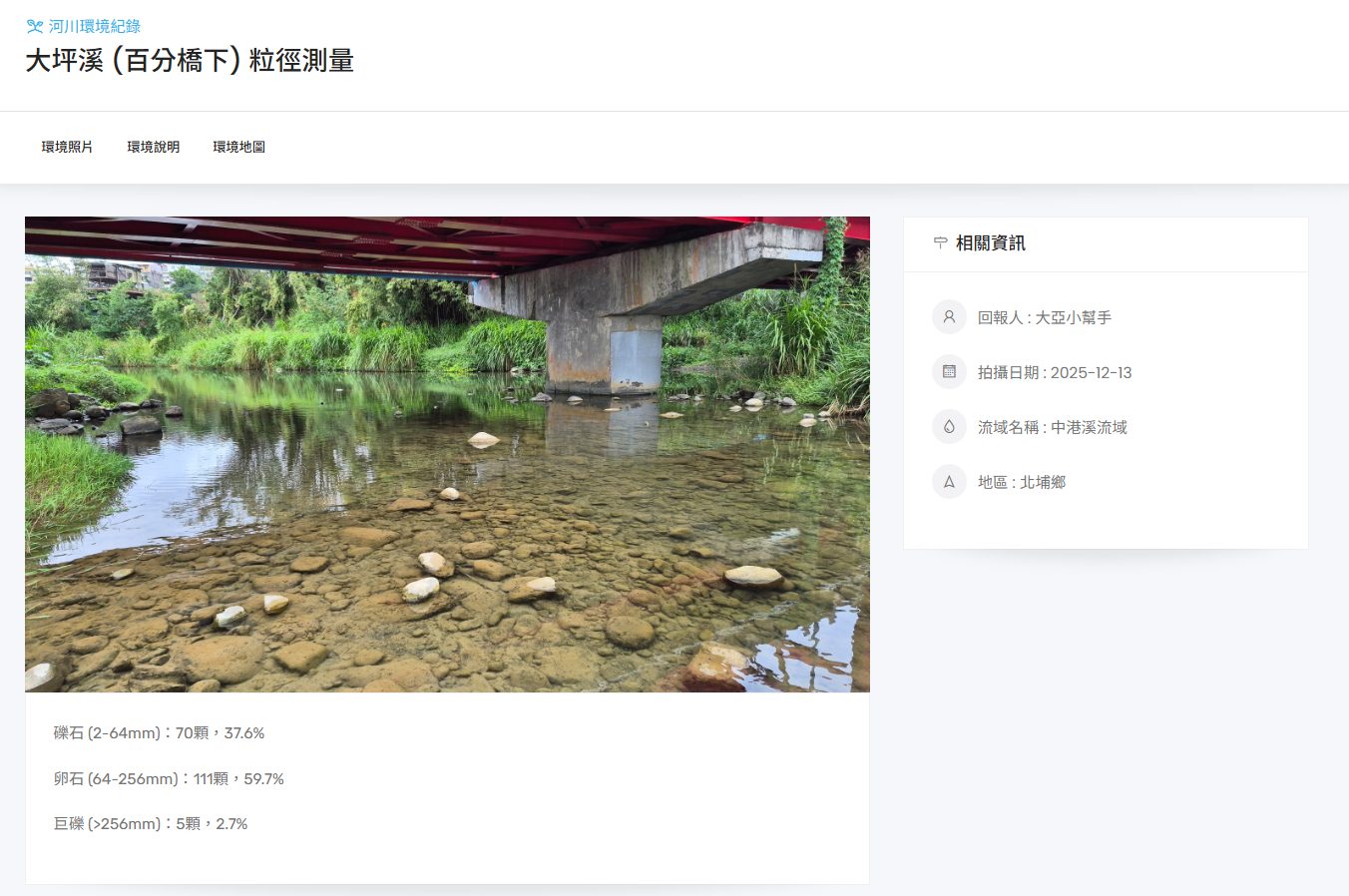Image resolution: width=1349 pixels, height=896 pixels.
Task: Click the 地區 : 北埔鄉 text
Action: [1022, 482]
